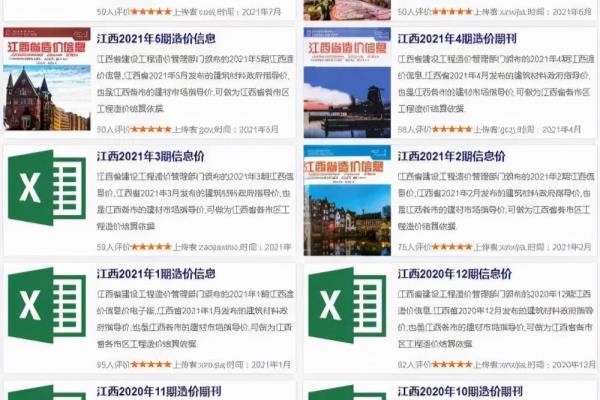The height and width of the screenshot is (400, 600).
Task: Click the Excel icon for 江西2021年1期造价信息
Action: click(x=47, y=305)
